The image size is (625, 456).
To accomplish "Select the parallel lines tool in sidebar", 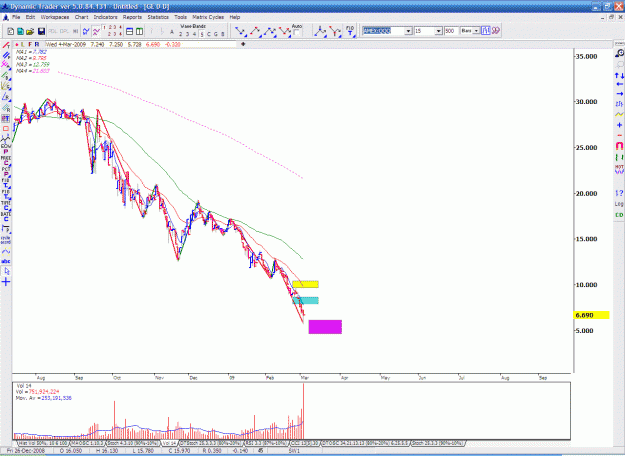I will (6, 55).
